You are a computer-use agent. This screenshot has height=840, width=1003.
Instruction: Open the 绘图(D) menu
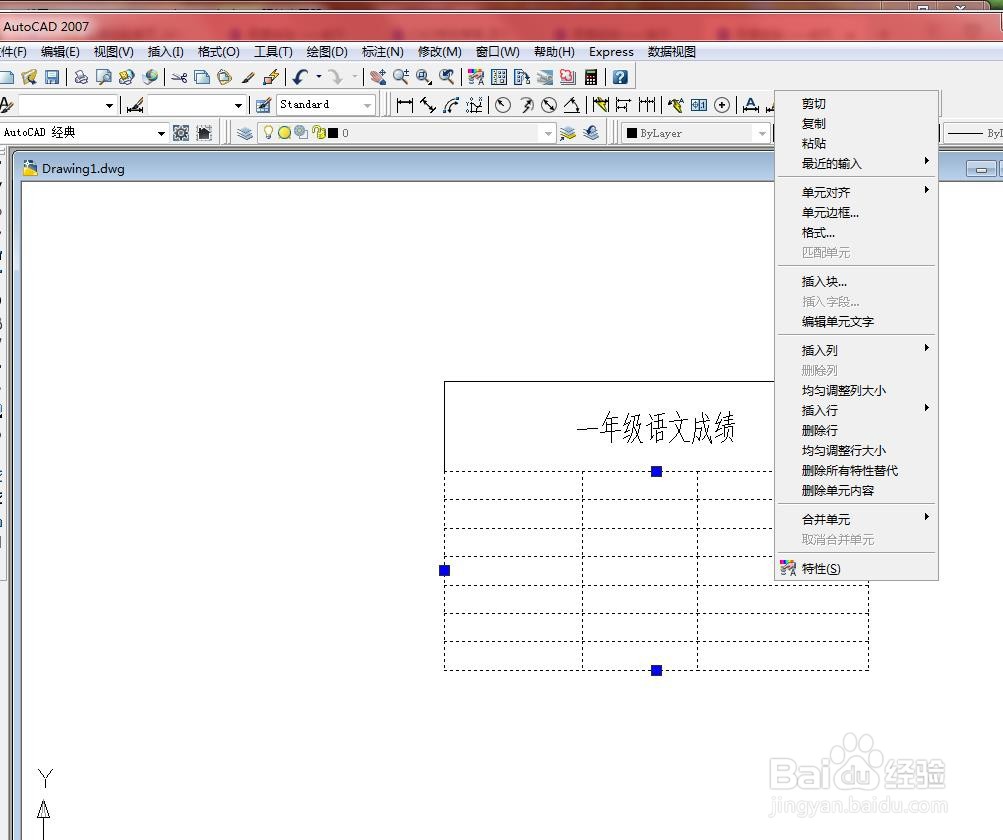(x=327, y=52)
